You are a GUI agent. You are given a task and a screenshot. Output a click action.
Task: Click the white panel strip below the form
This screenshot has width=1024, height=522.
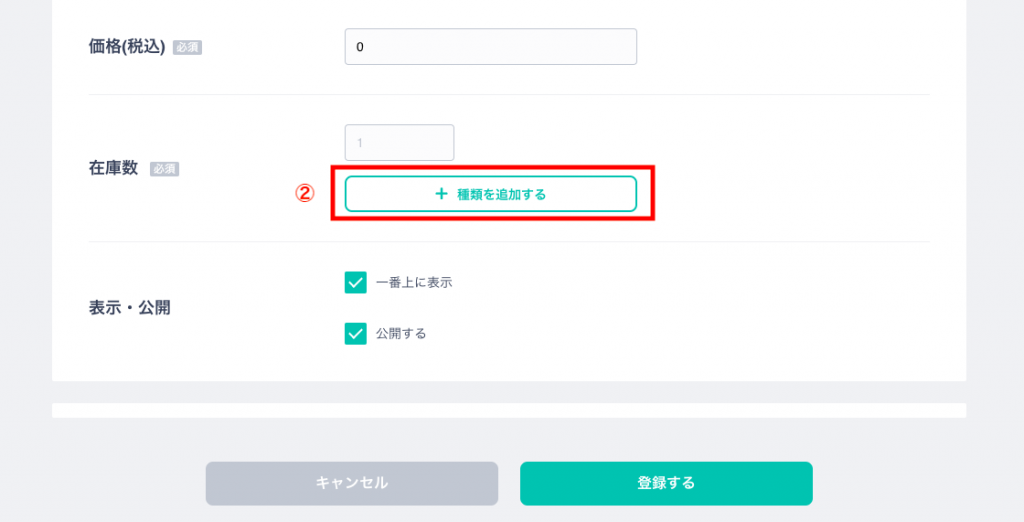509,410
